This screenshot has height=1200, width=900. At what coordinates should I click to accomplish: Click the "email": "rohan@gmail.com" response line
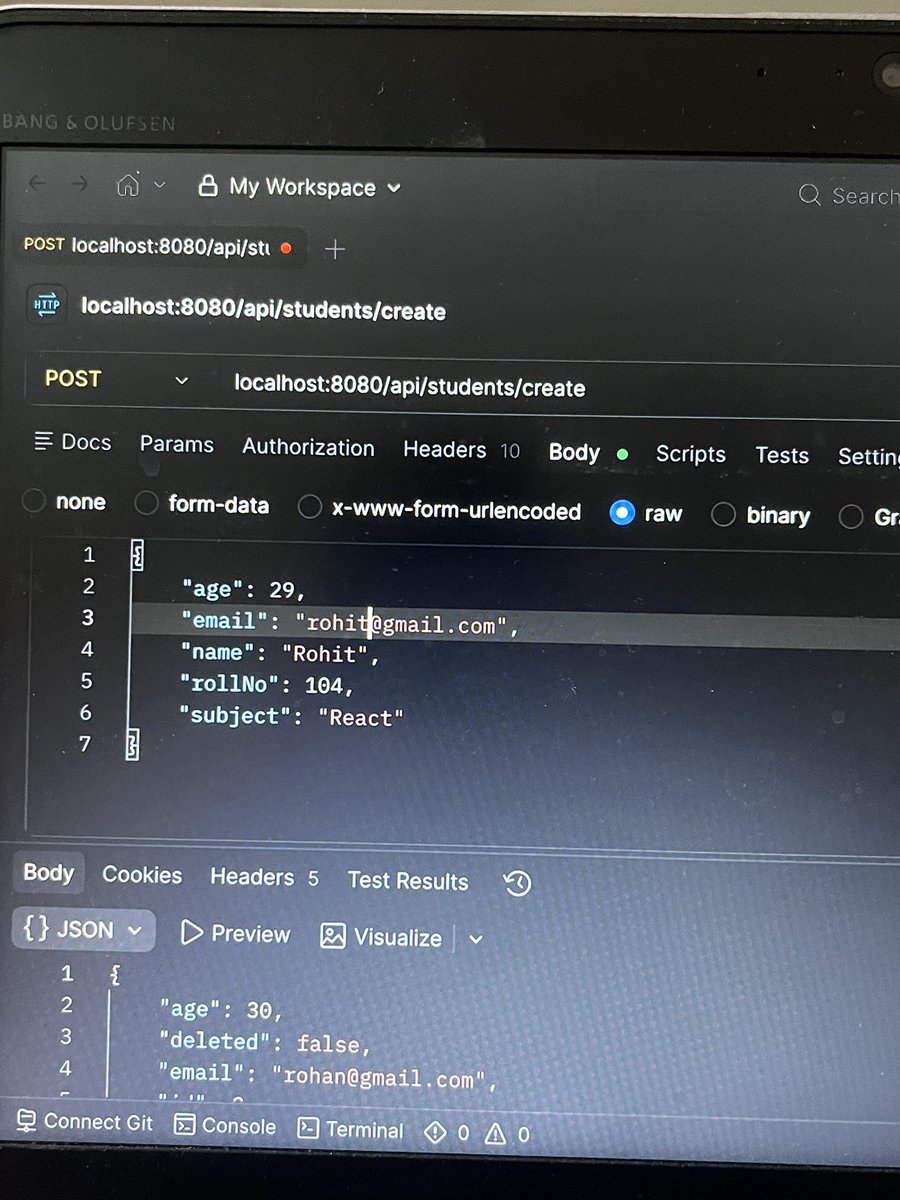(x=328, y=1077)
